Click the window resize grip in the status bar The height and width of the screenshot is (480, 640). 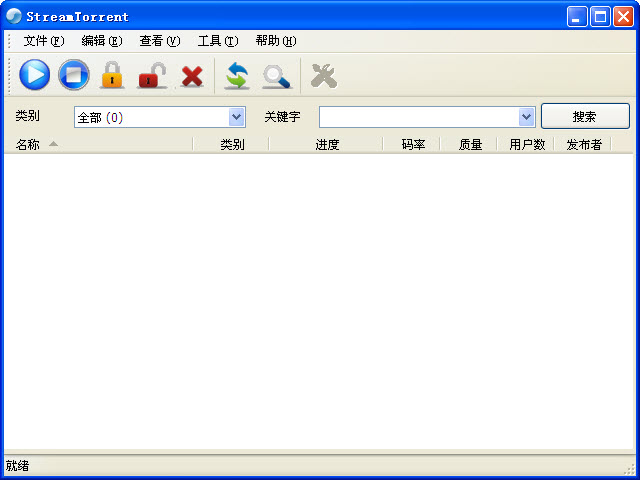click(x=629, y=469)
